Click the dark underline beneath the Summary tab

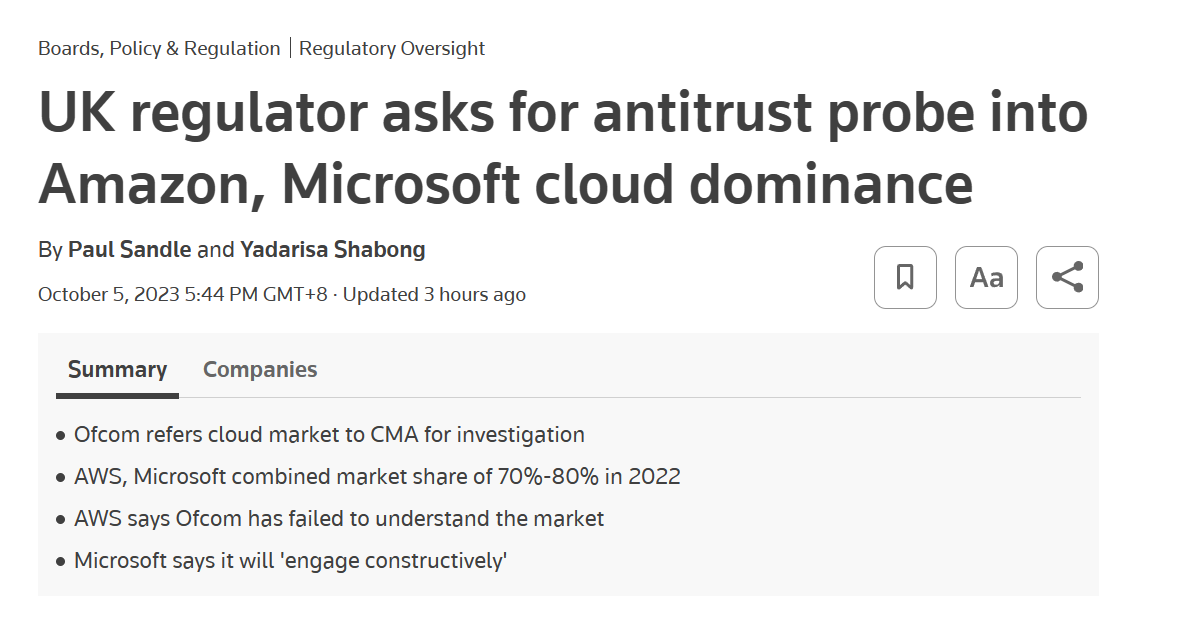tap(117, 396)
